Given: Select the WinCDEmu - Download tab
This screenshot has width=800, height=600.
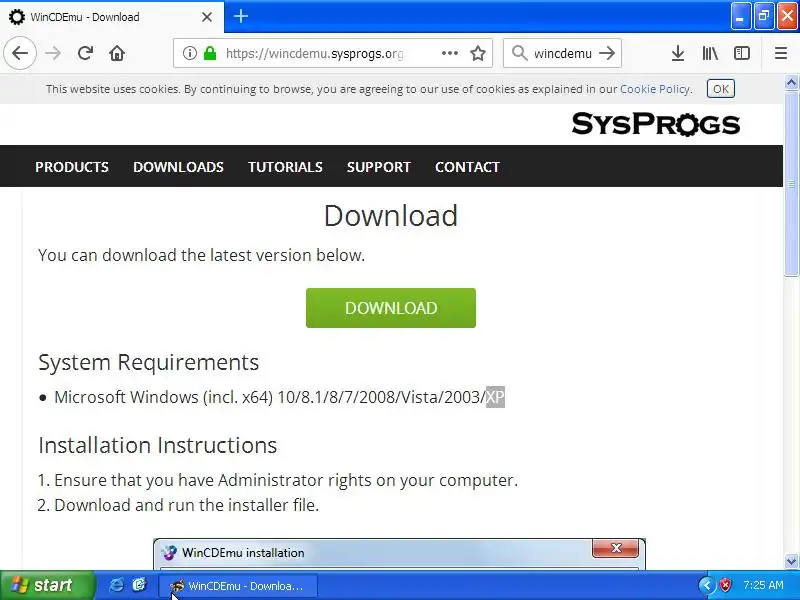Looking at the screenshot, I should (x=112, y=17).
